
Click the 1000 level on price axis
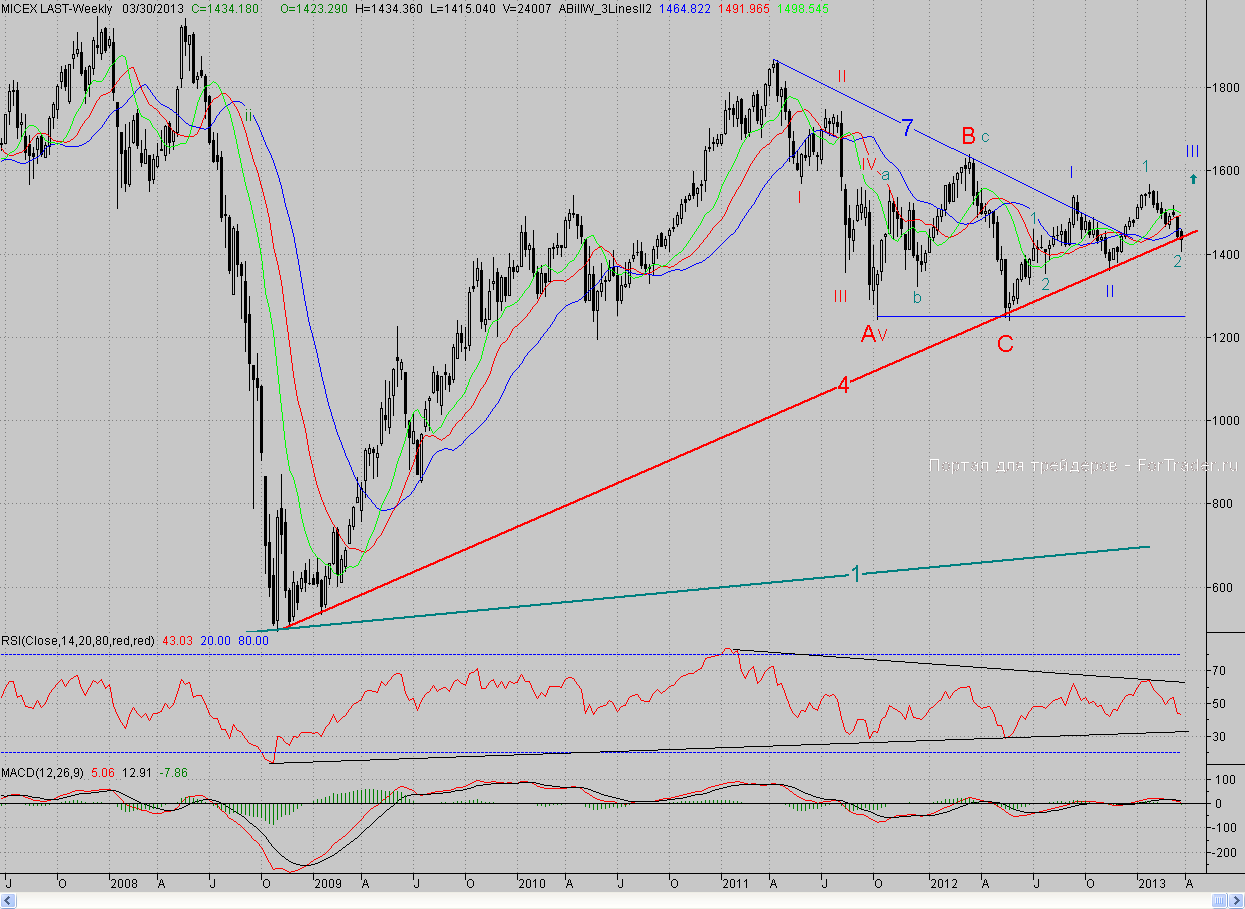click(1218, 420)
